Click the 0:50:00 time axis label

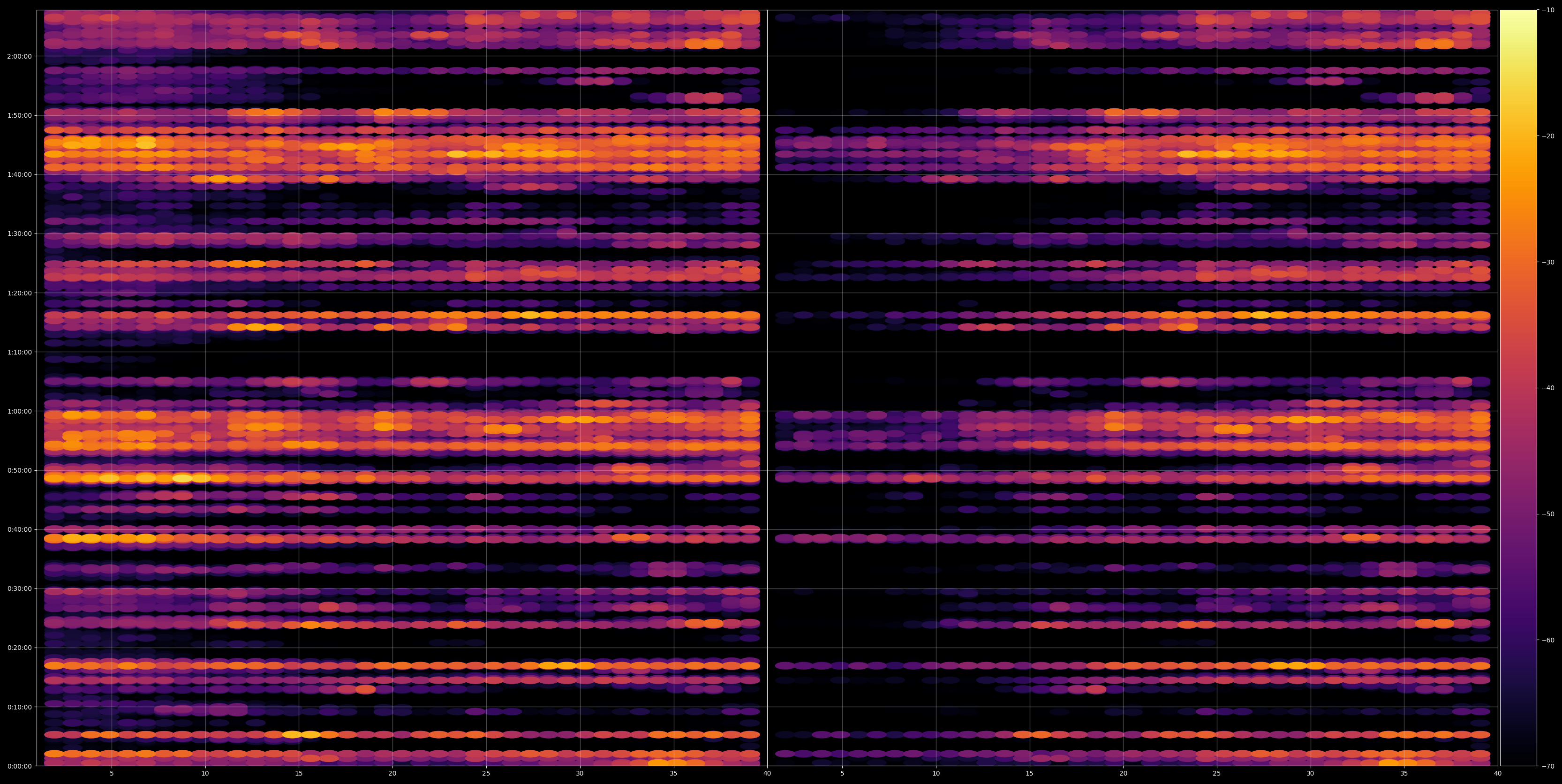pos(19,470)
